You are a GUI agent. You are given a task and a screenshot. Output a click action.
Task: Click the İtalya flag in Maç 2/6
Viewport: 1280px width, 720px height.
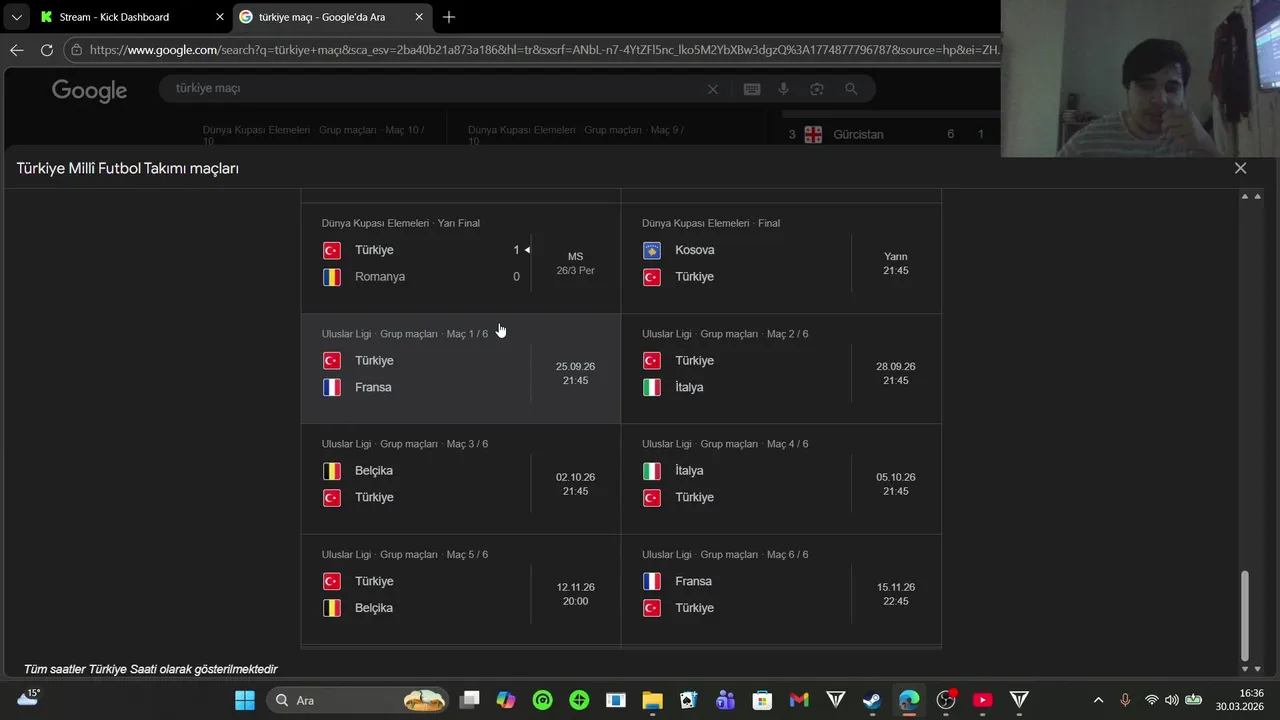(x=652, y=387)
